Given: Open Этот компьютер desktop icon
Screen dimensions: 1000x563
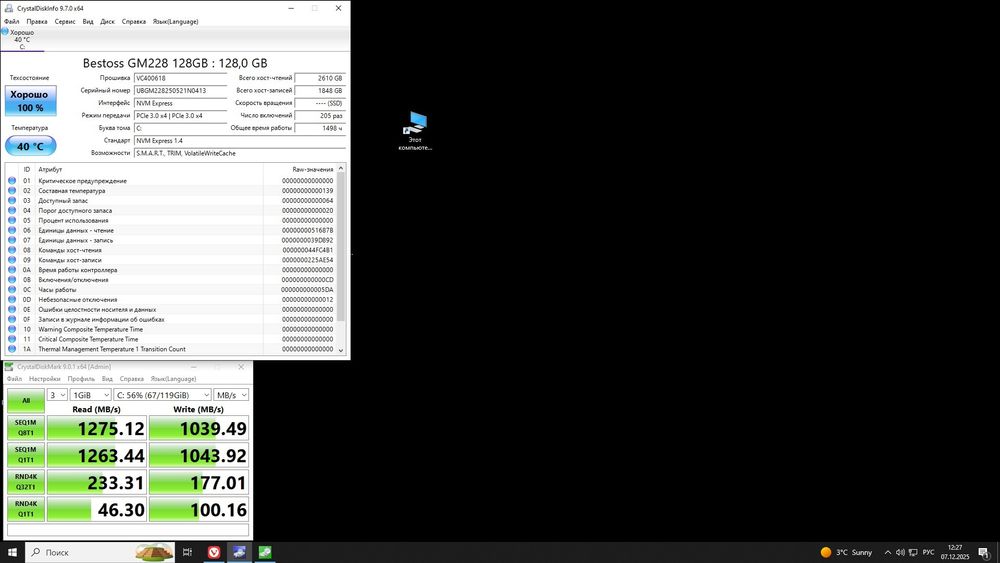Looking at the screenshot, I should point(415,131).
